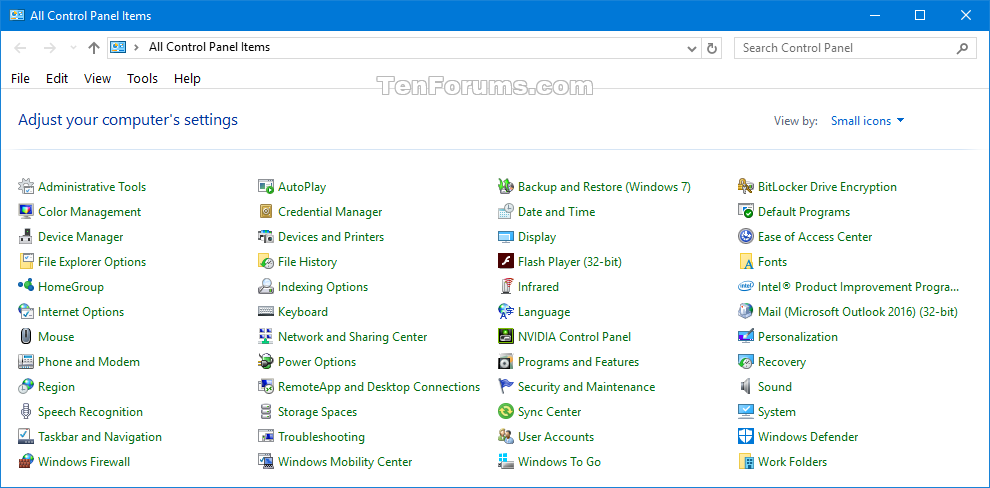Click the Device Manager icon
990x488 pixels.
click(26, 237)
